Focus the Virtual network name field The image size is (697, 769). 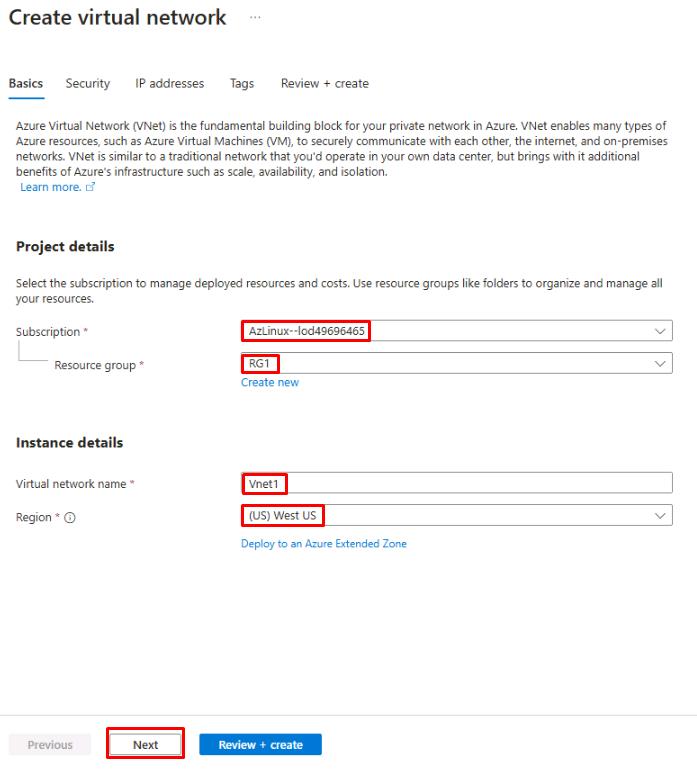[x=457, y=483]
